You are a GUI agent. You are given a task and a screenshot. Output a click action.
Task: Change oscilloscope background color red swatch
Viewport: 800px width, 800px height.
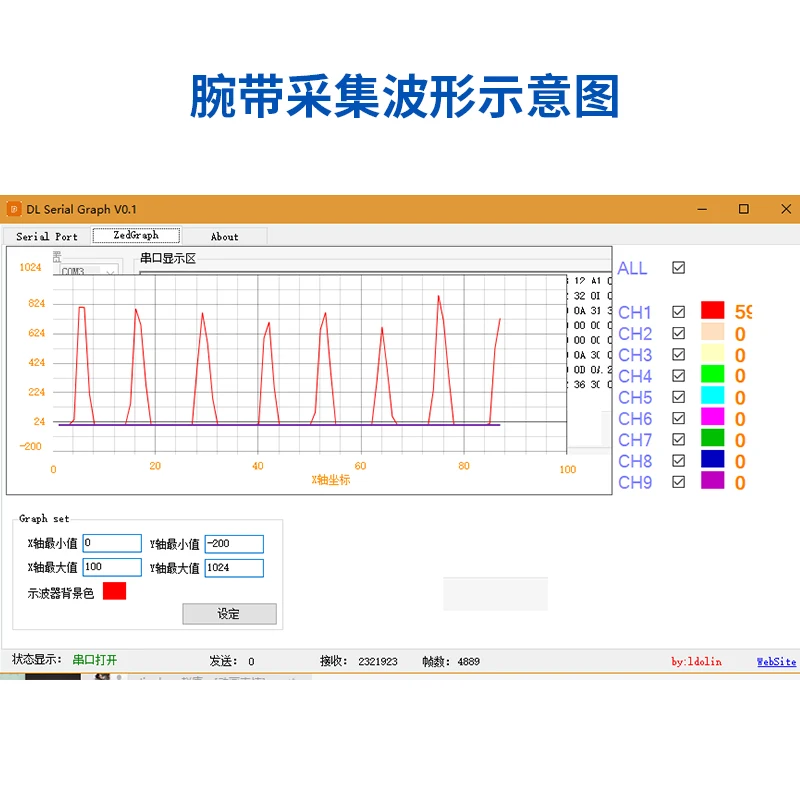pyautogui.click(x=114, y=591)
